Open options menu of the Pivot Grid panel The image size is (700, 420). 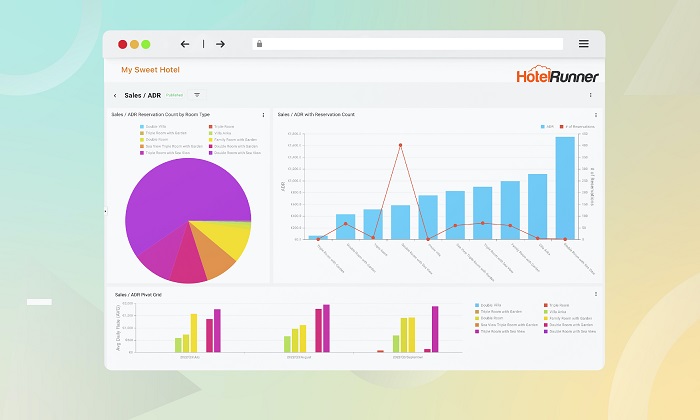pyautogui.click(x=596, y=294)
